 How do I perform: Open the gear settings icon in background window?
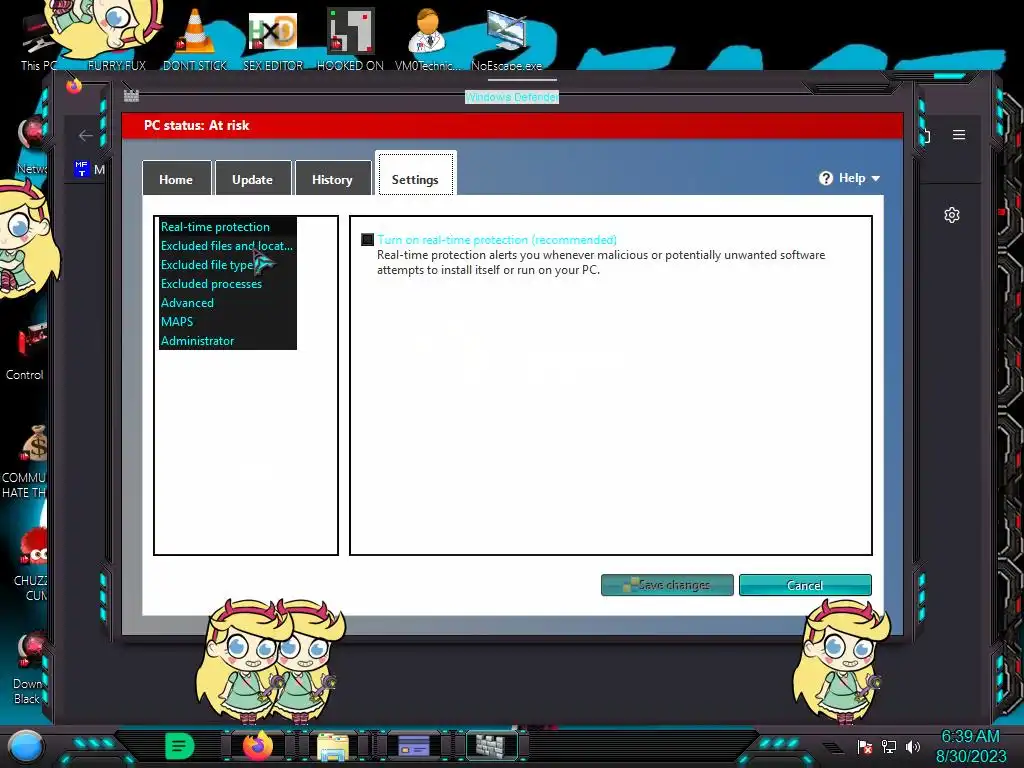pyautogui.click(x=952, y=215)
